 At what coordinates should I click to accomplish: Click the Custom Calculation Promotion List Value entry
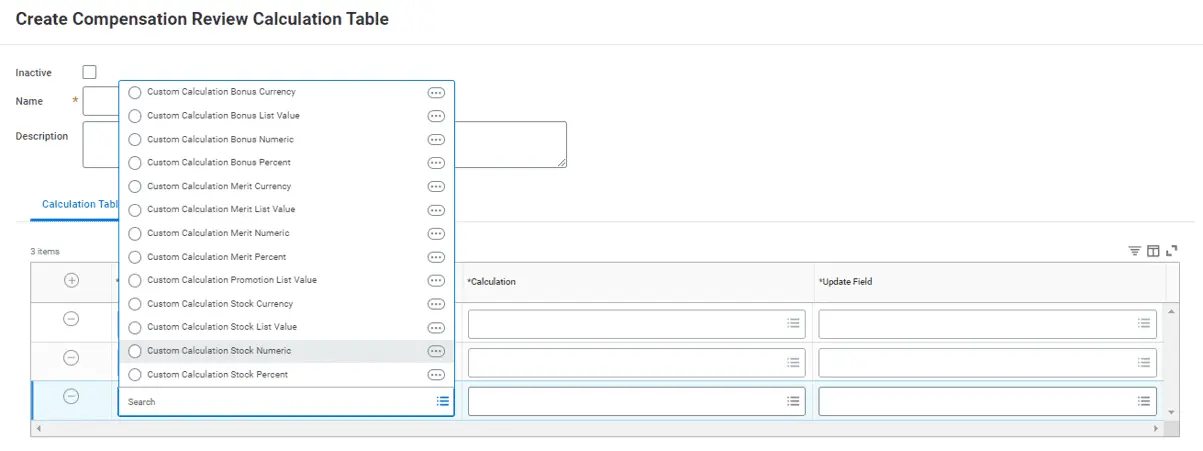point(231,281)
